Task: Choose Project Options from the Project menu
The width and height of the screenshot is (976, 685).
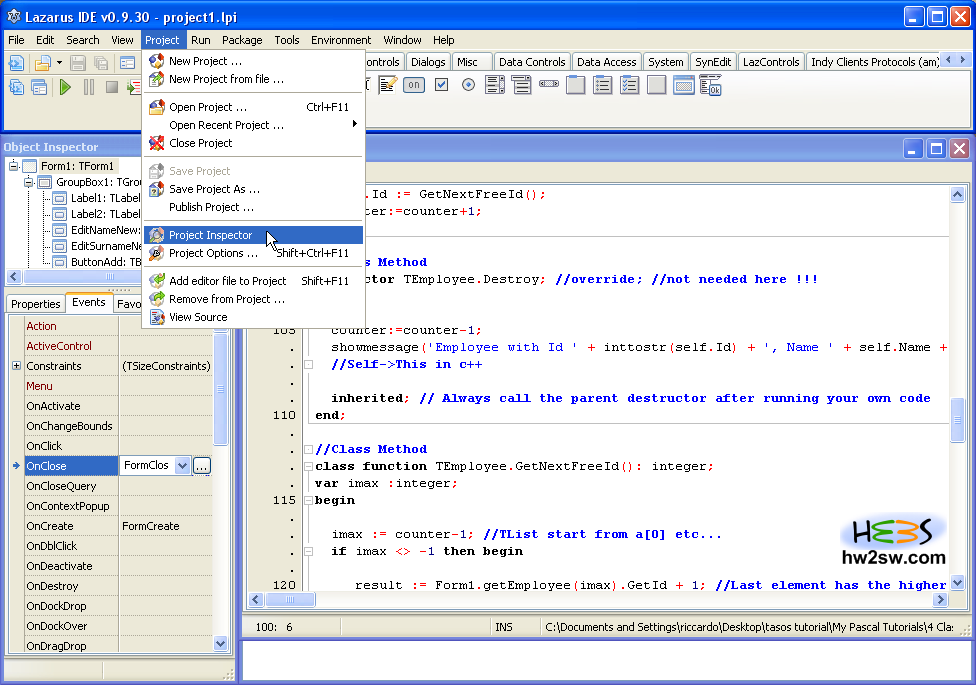Action: pos(253,253)
